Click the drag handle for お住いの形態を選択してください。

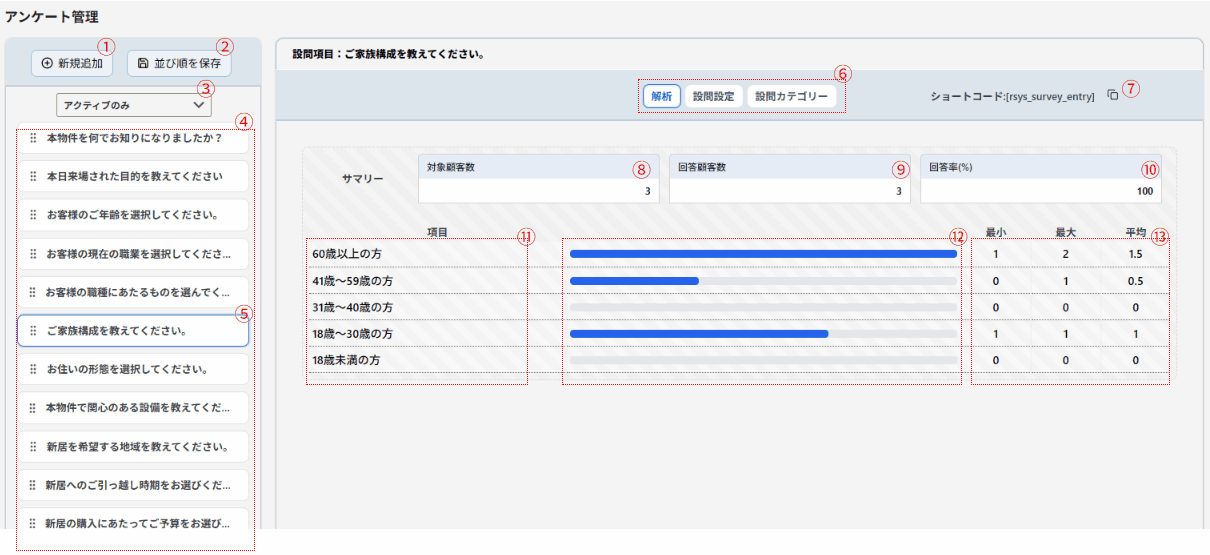(x=33, y=369)
